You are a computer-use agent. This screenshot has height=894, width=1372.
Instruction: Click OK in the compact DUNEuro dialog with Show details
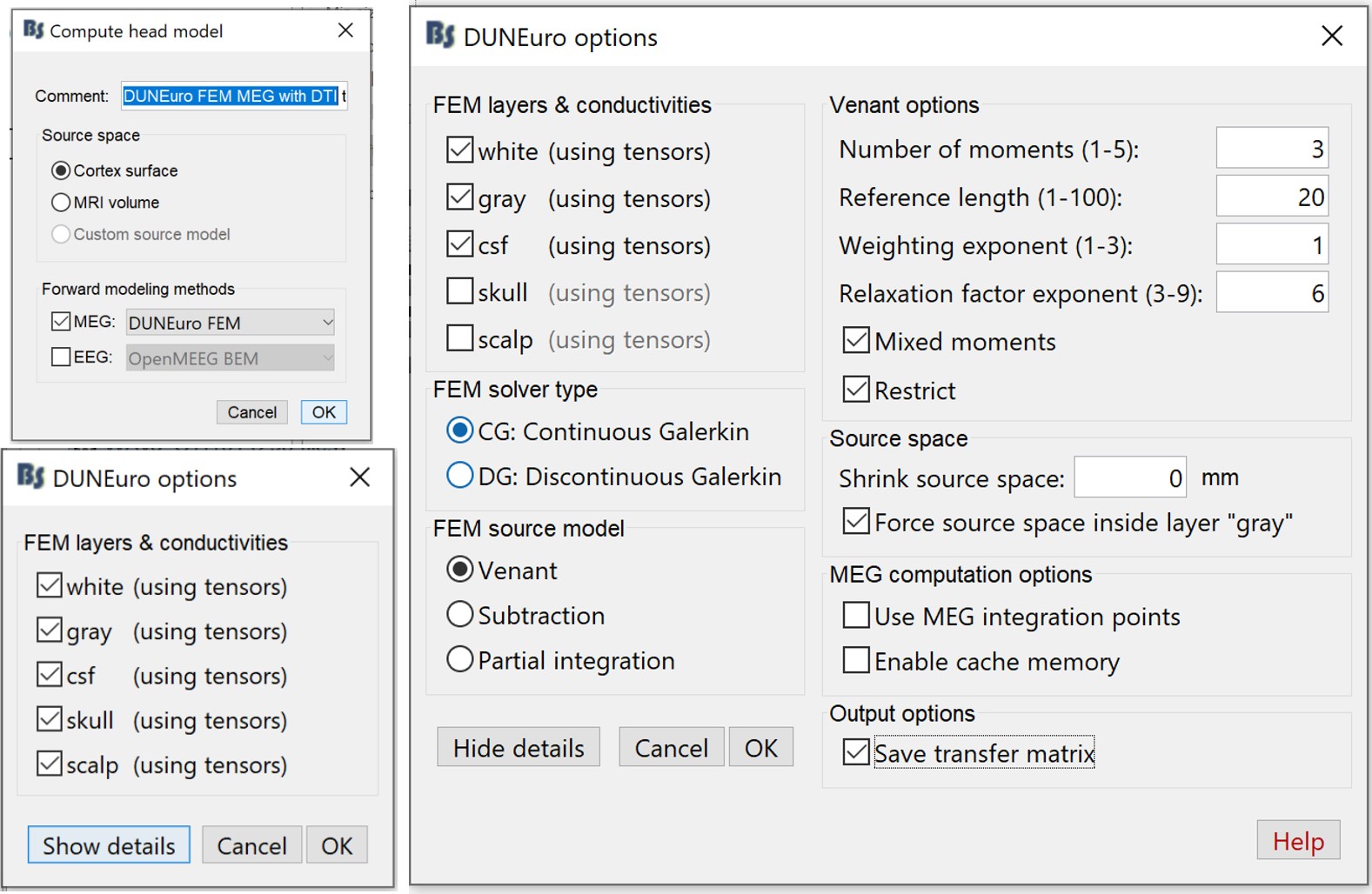click(337, 845)
